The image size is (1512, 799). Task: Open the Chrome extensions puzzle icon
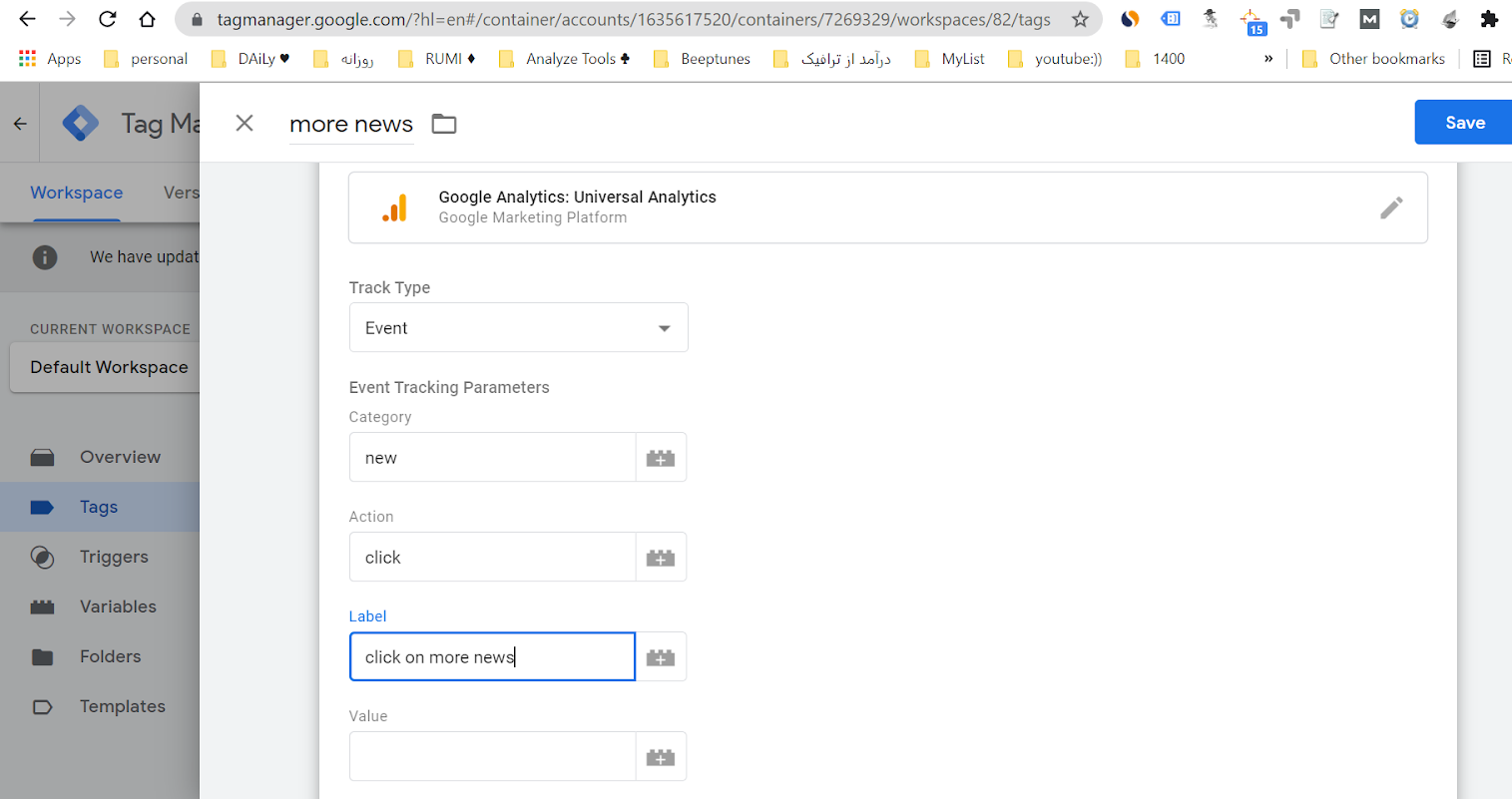click(x=1489, y=19)
